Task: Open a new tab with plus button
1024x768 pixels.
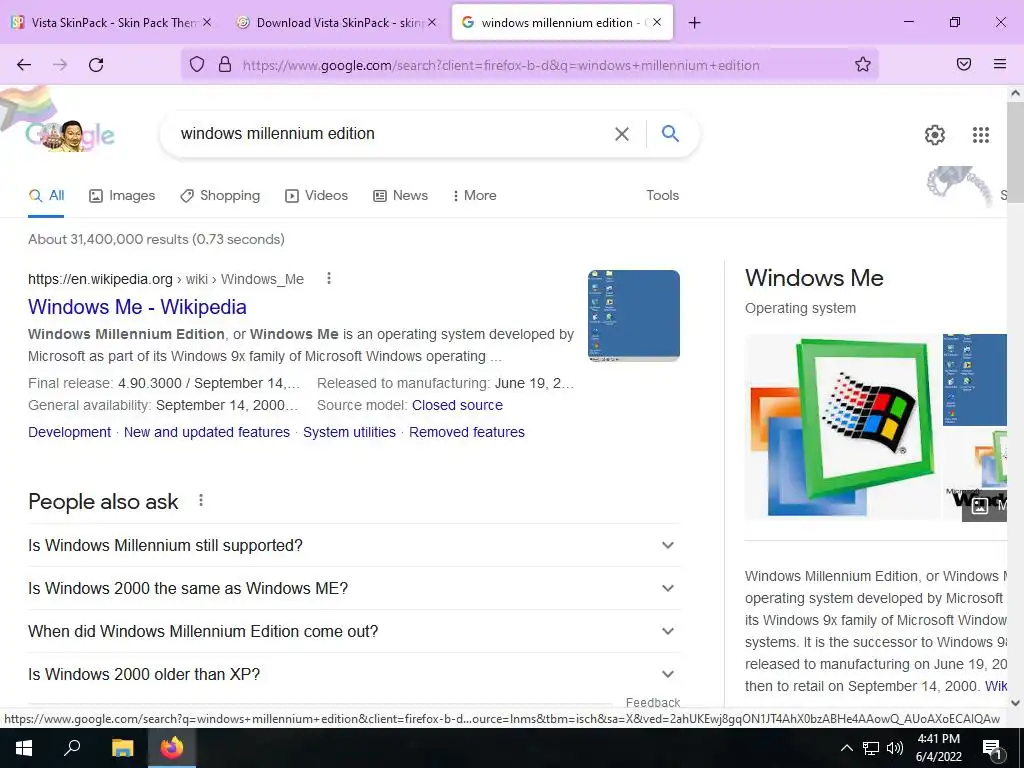Action: 694,23
